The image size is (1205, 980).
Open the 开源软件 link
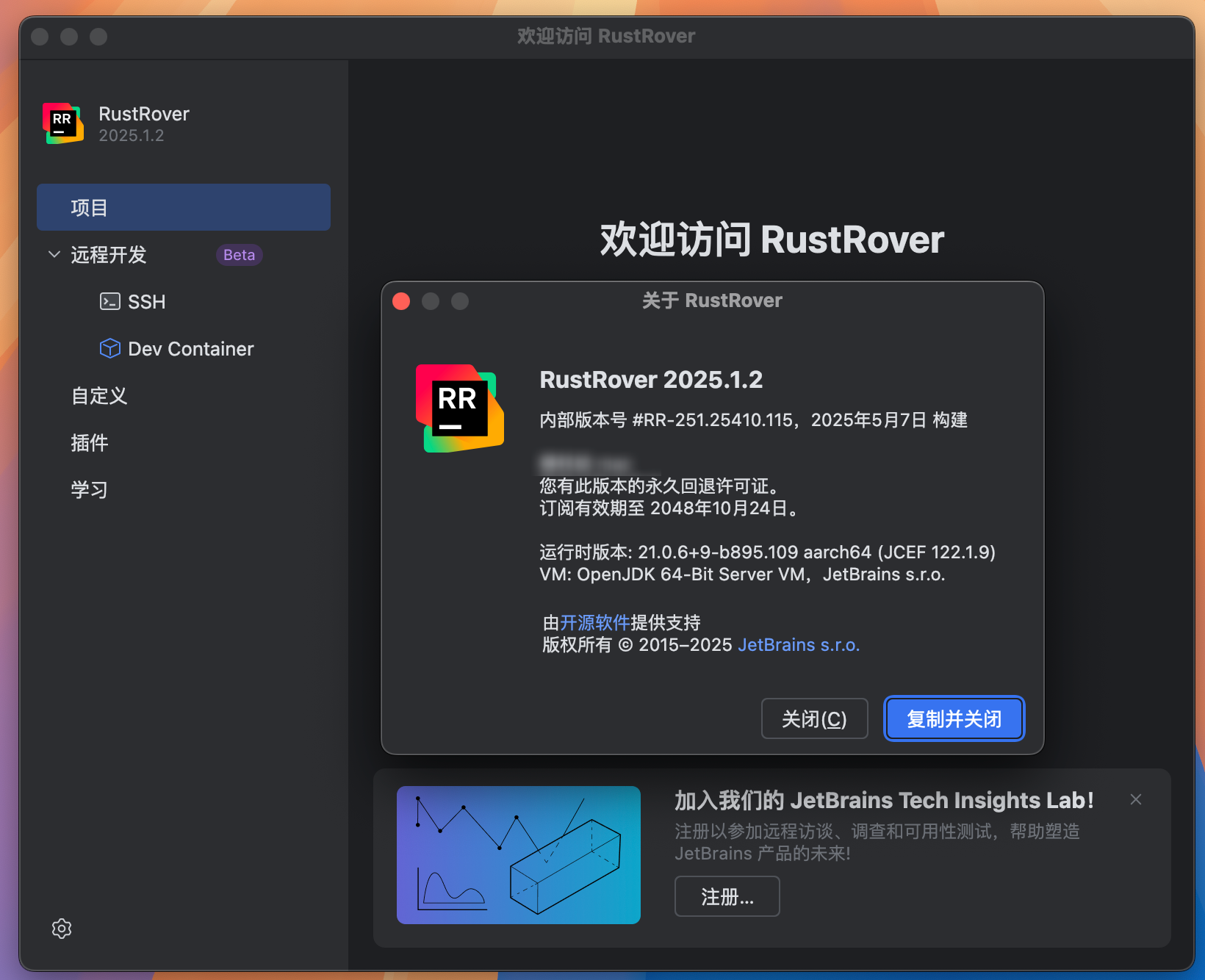click(595, 623)
